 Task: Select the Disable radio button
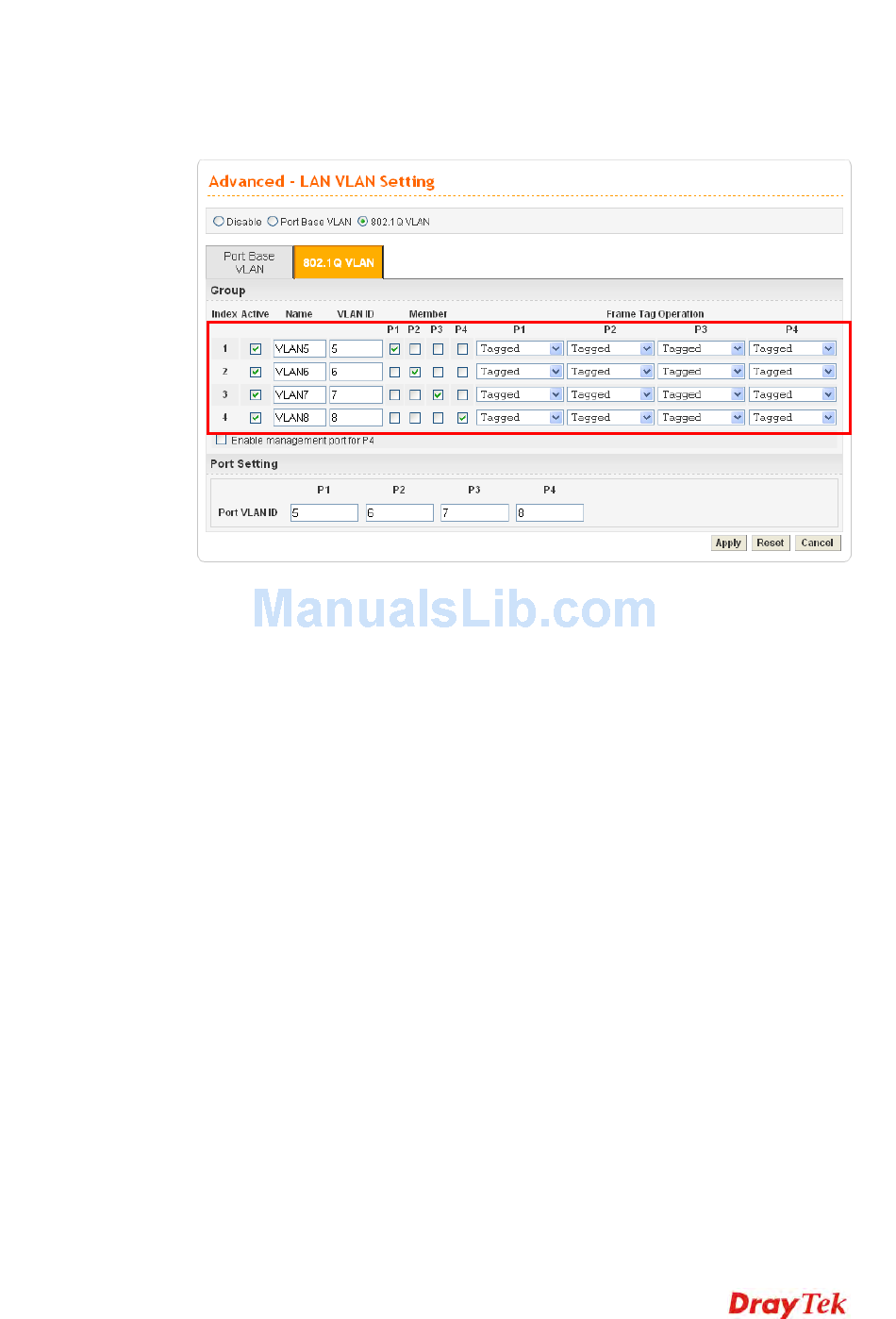pyautogui.click(x=219, y=222)
